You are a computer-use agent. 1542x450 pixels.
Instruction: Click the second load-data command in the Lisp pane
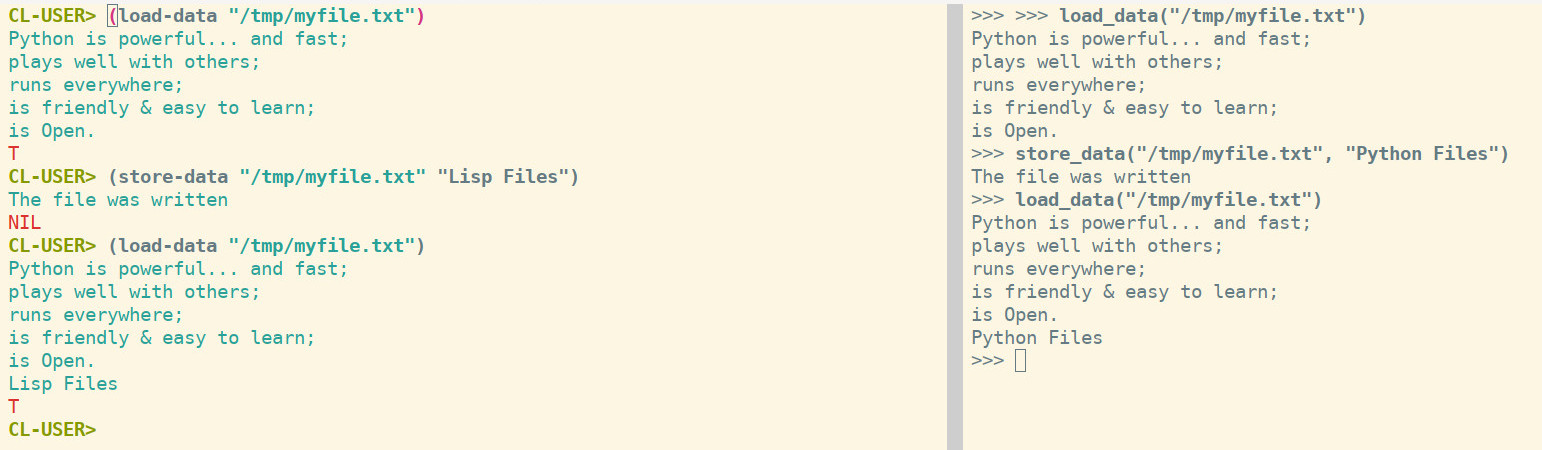pyautogui.click(x=266, y=246)
